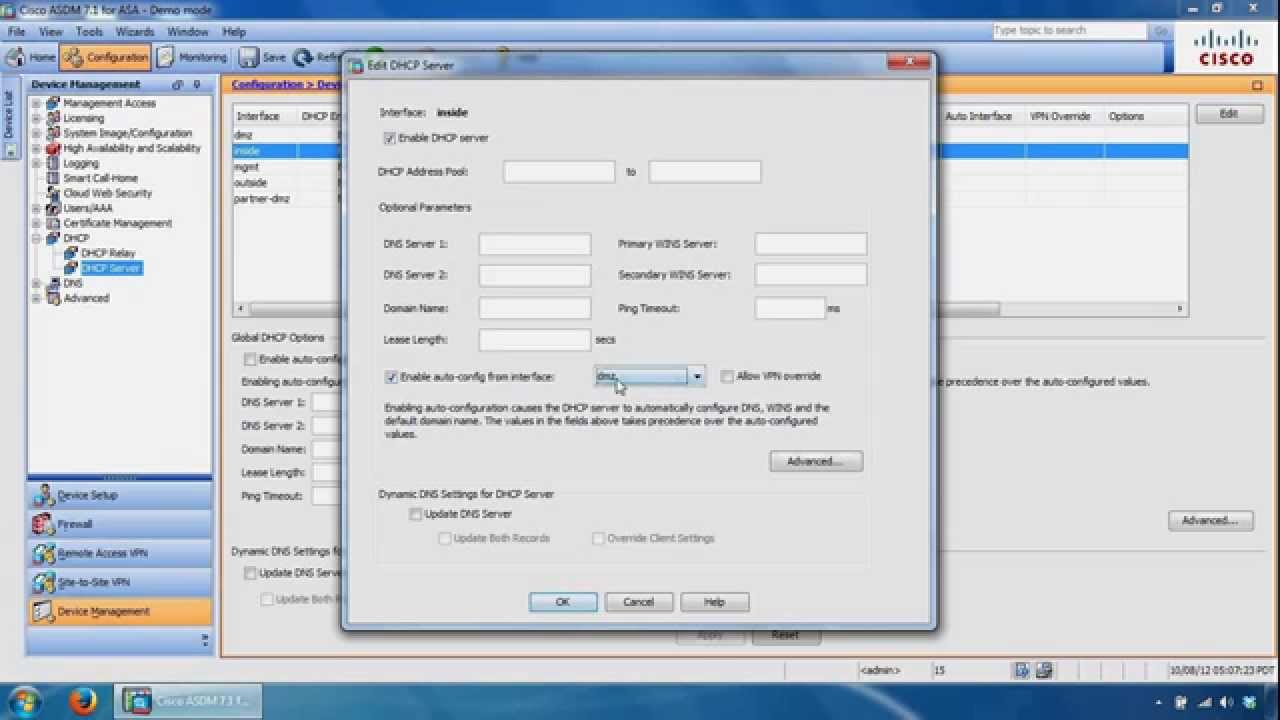Expand the Management Access tree node
Viewport: 1280px width, 720px height.
36,103
